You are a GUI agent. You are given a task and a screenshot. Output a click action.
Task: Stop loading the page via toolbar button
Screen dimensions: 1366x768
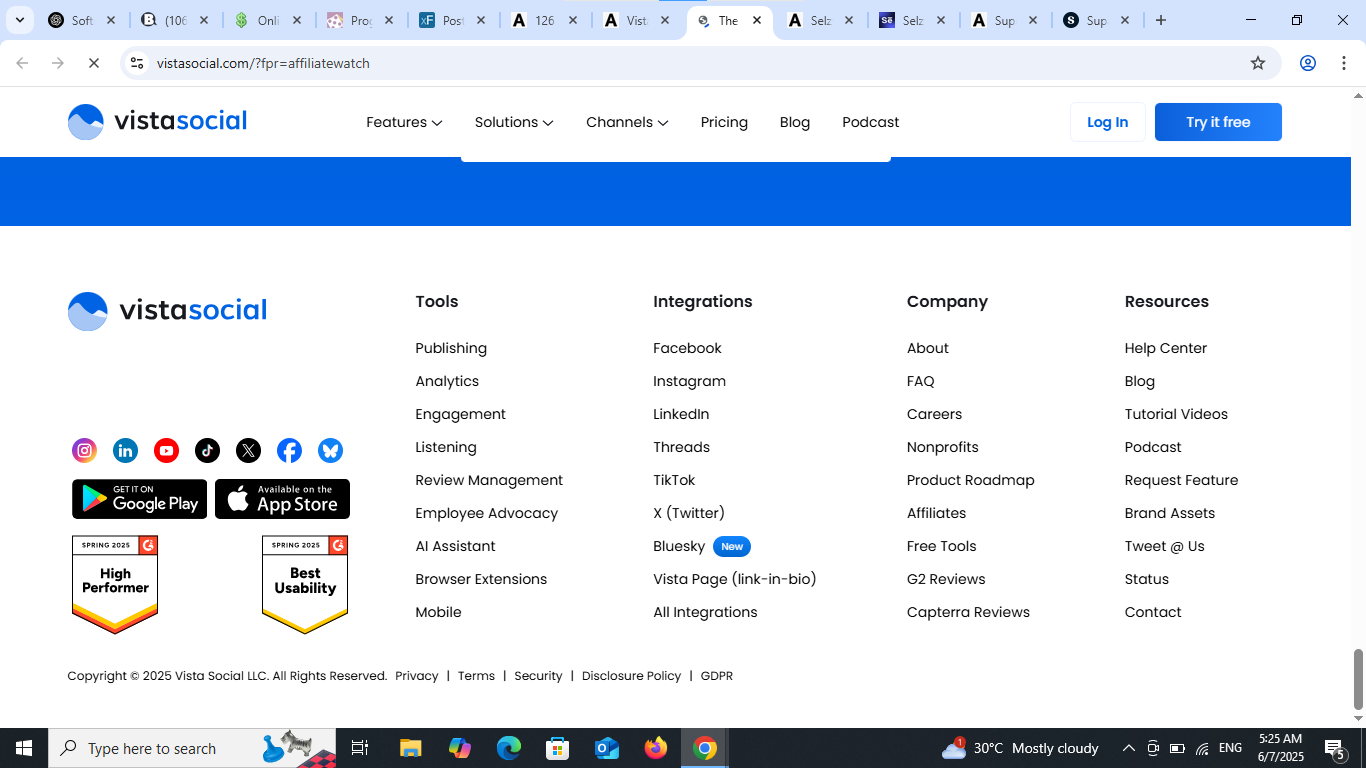click(93, 63)
